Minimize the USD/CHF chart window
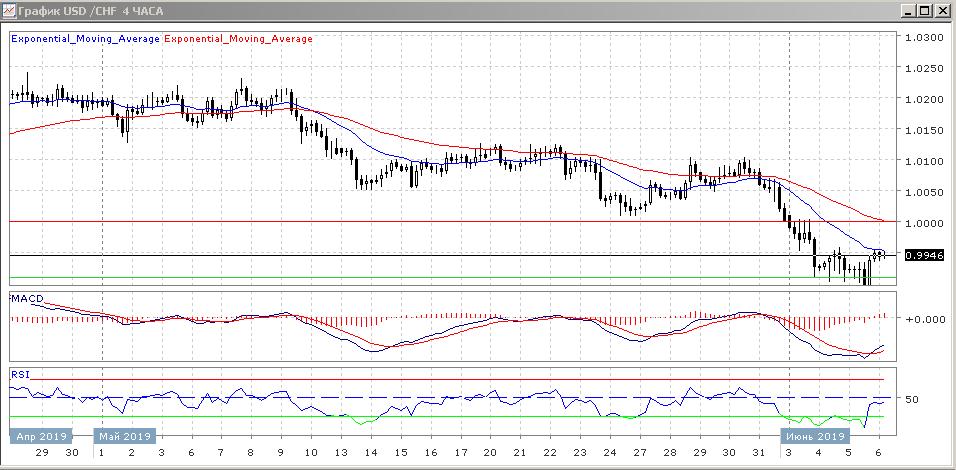The width and height of the screenshot is (956, 470). pos(910,11)
